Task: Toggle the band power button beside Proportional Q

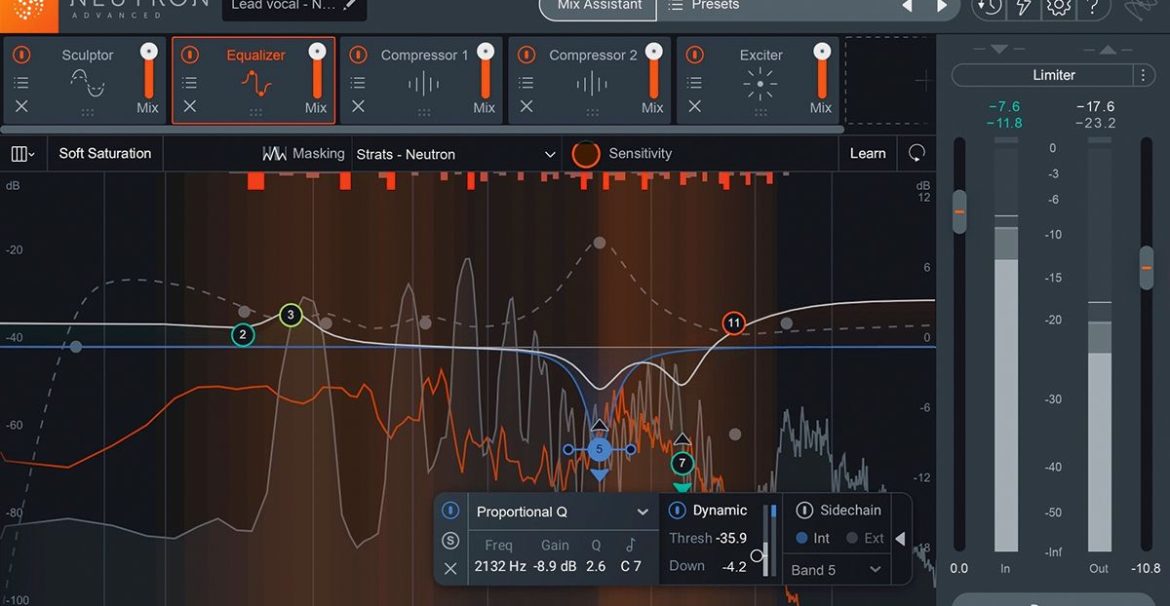Action: point(450,510)
